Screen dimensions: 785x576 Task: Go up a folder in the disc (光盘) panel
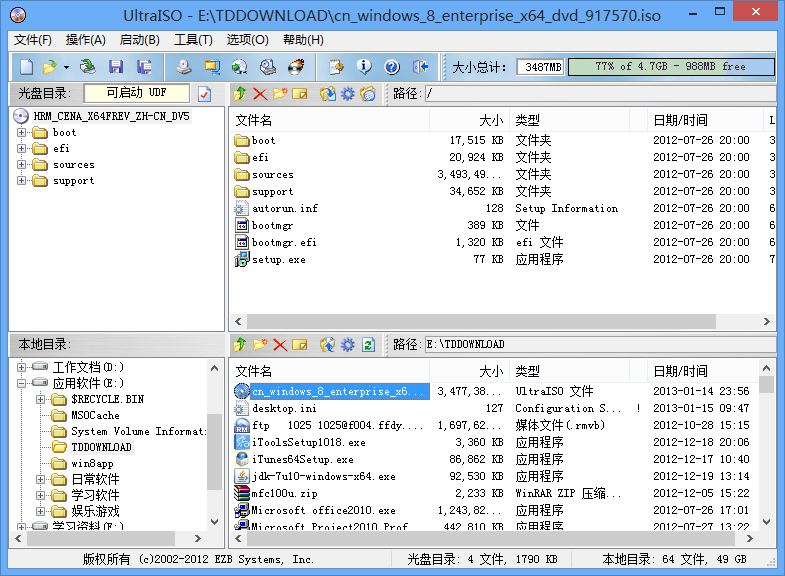pos(240,94)
